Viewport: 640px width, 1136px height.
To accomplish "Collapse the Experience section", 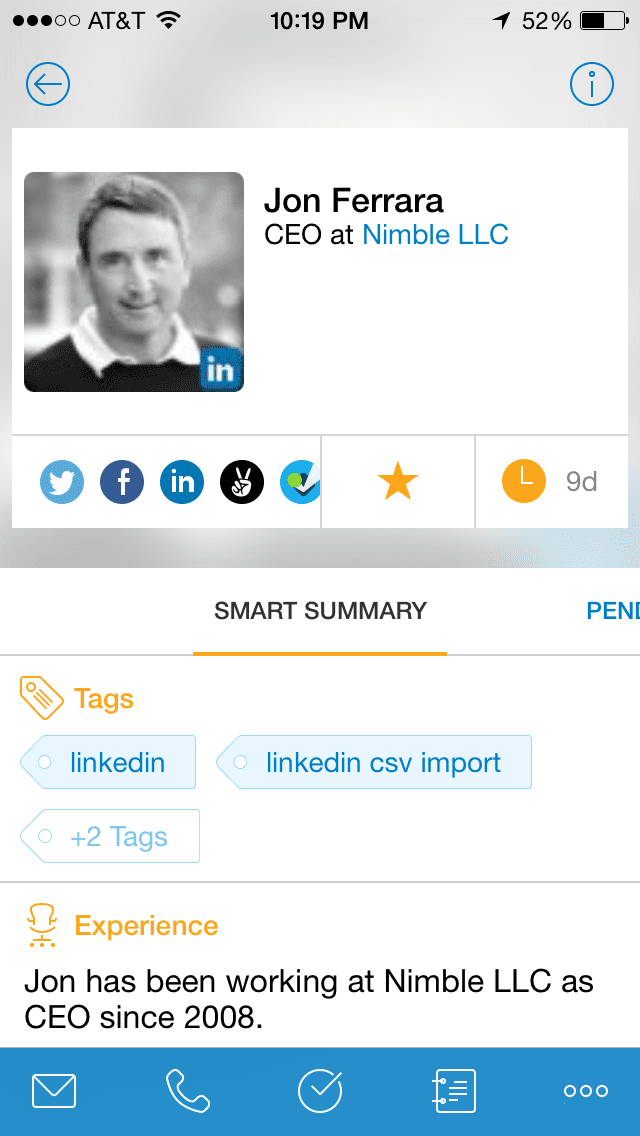I will point(120,925).
